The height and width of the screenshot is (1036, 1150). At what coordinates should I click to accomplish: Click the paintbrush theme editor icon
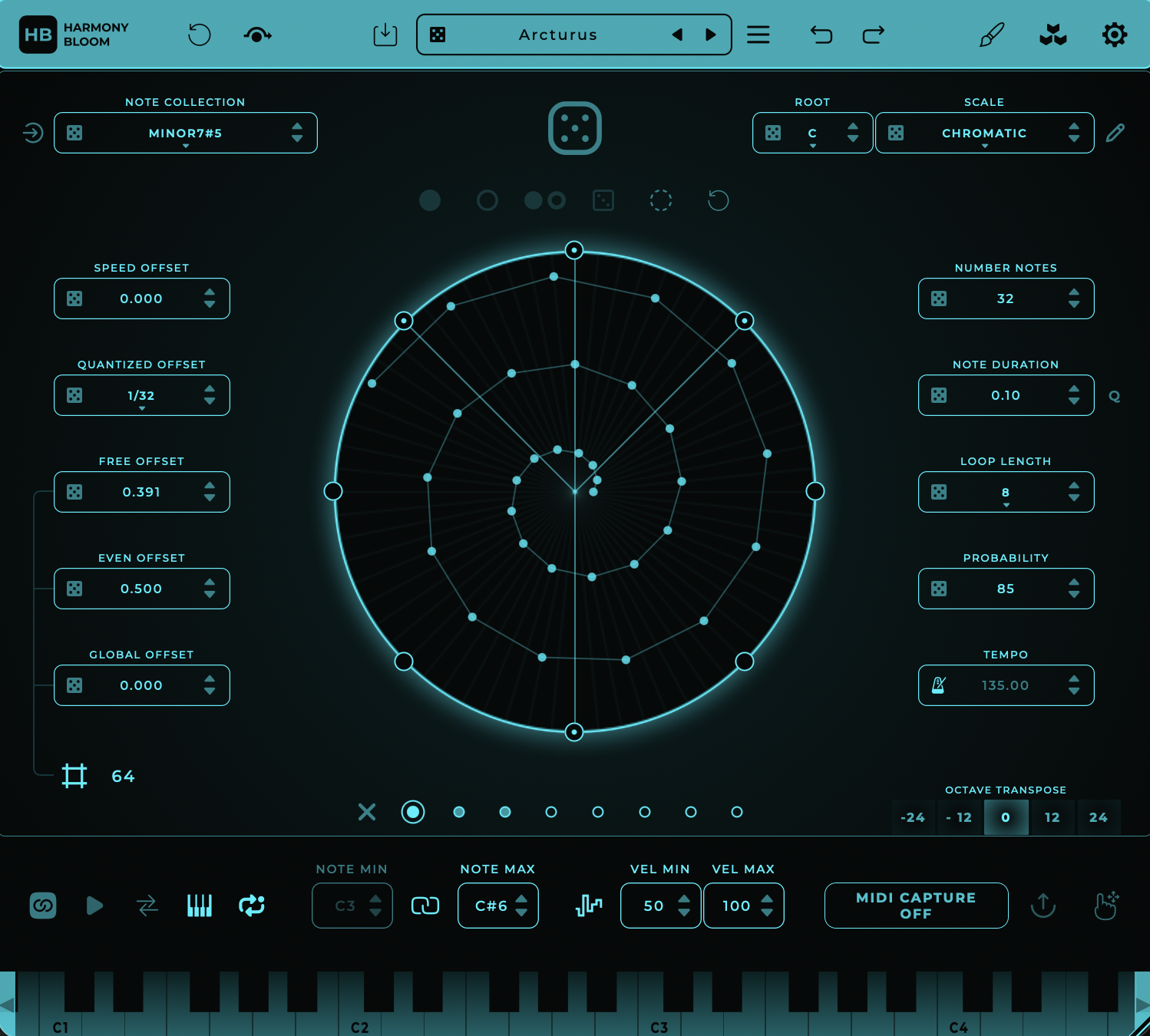[x=991, y=35]
